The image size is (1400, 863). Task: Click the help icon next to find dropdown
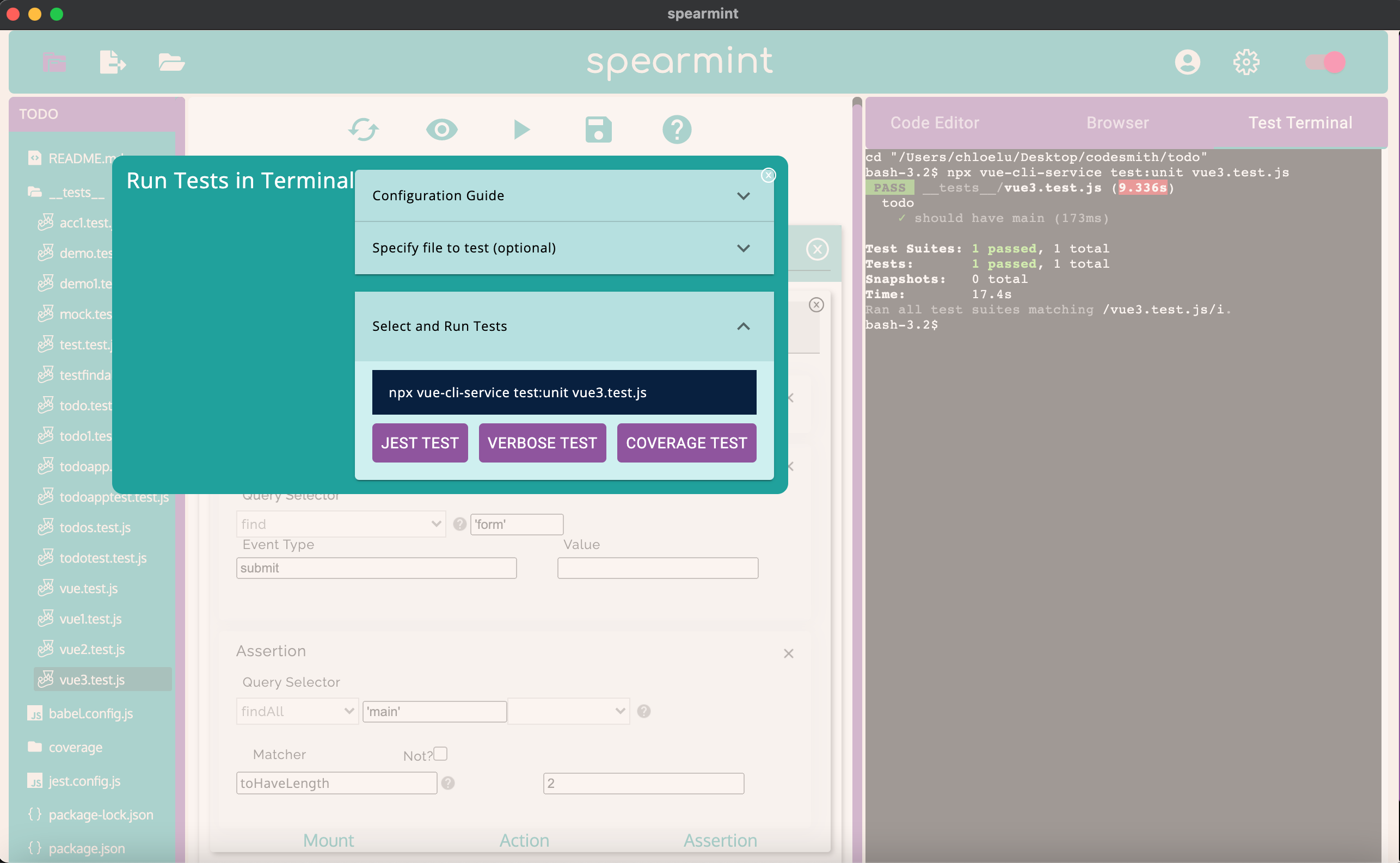[x=459, y=524]
